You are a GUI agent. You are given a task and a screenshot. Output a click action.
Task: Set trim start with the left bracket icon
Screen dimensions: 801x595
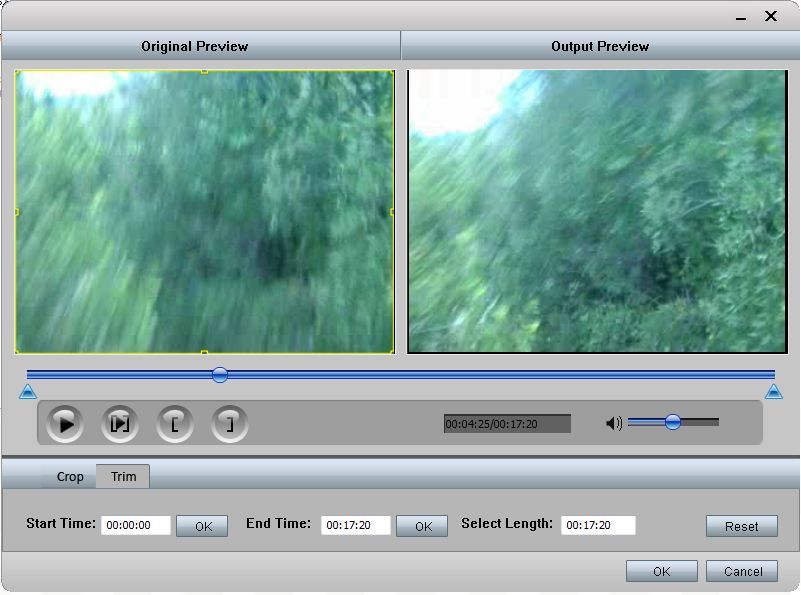(175, 422)
